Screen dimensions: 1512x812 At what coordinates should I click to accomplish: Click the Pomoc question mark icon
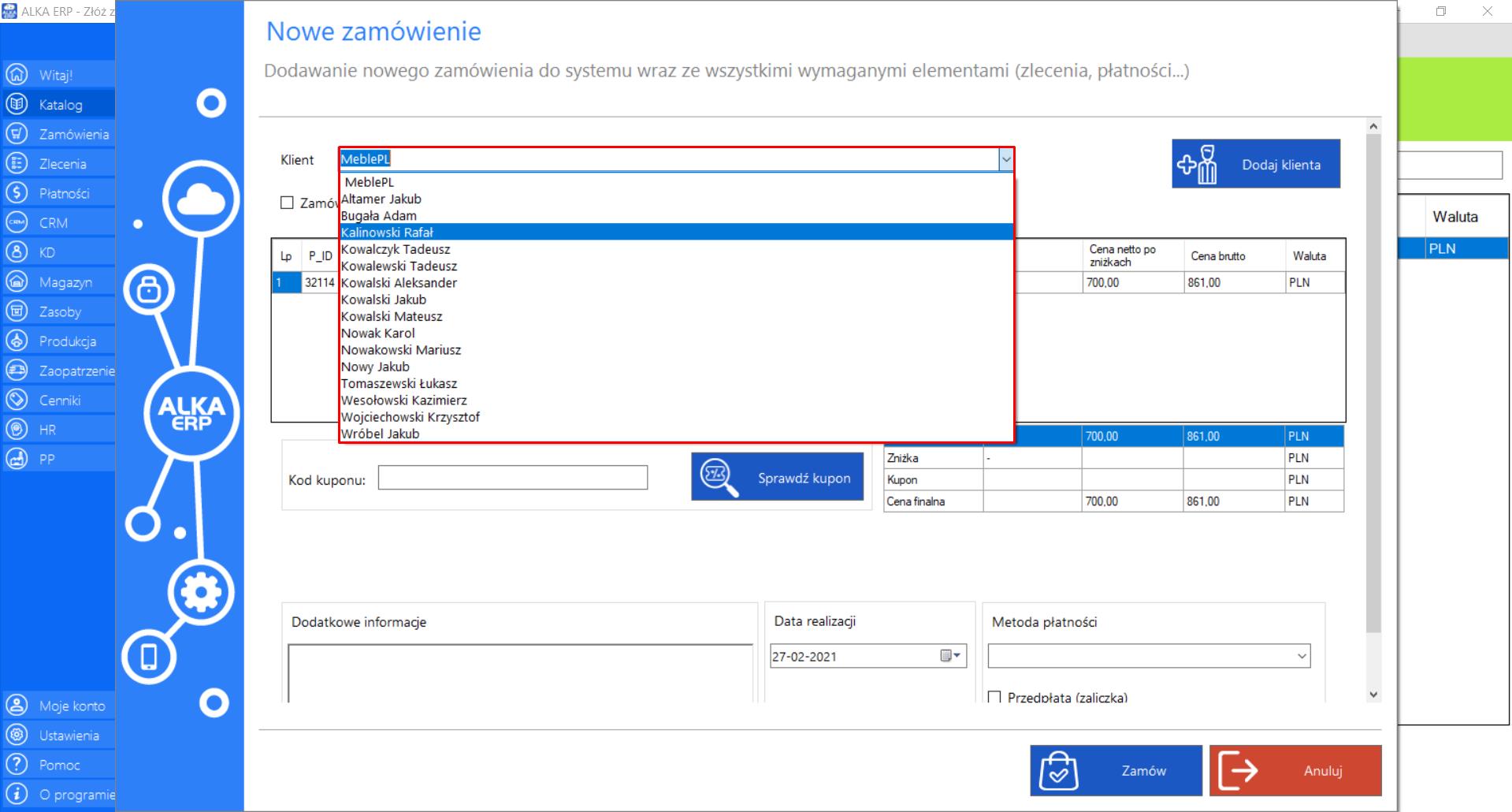pyautogui.click(x=17, y=765)
